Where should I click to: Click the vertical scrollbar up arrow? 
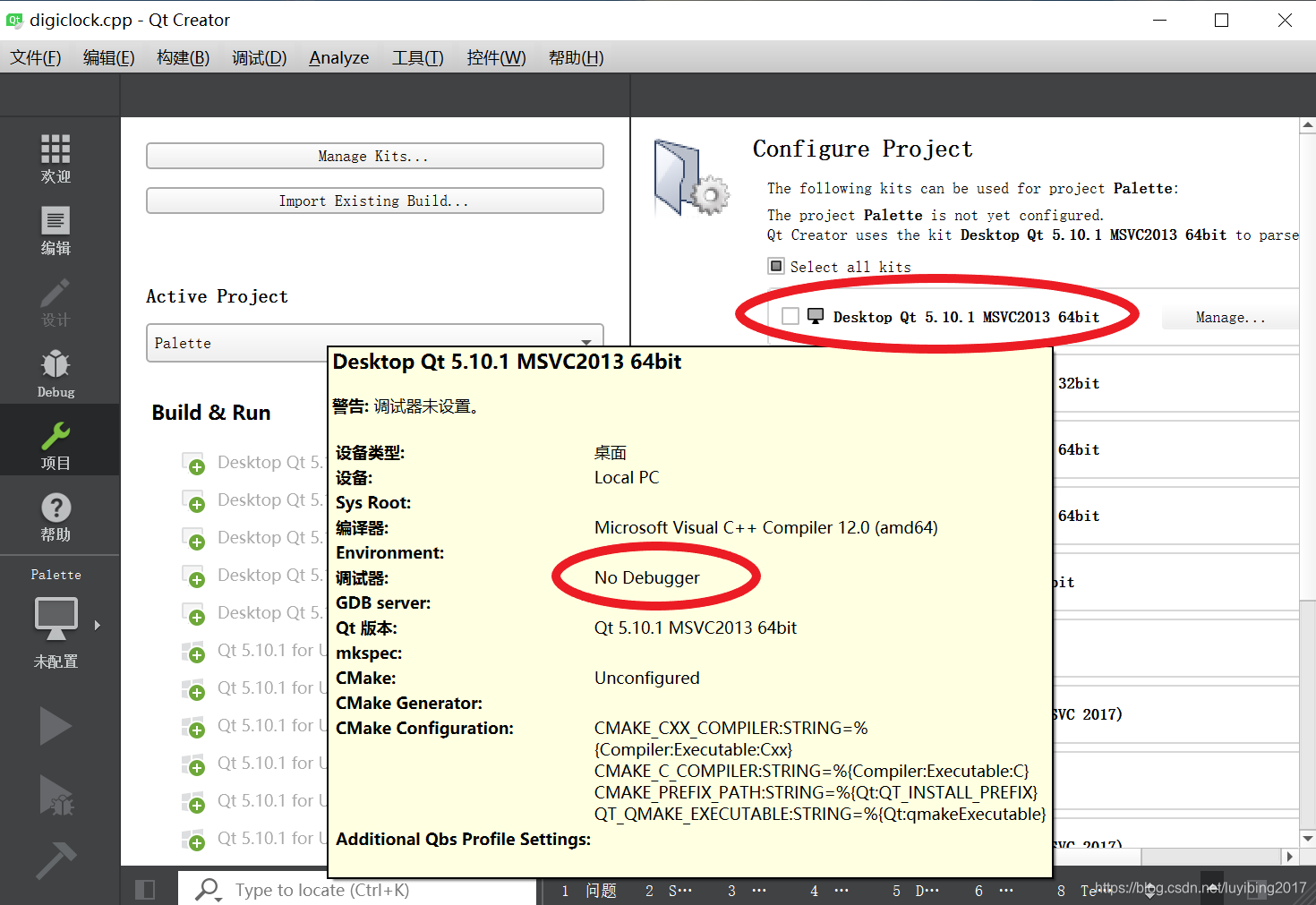1308,126
